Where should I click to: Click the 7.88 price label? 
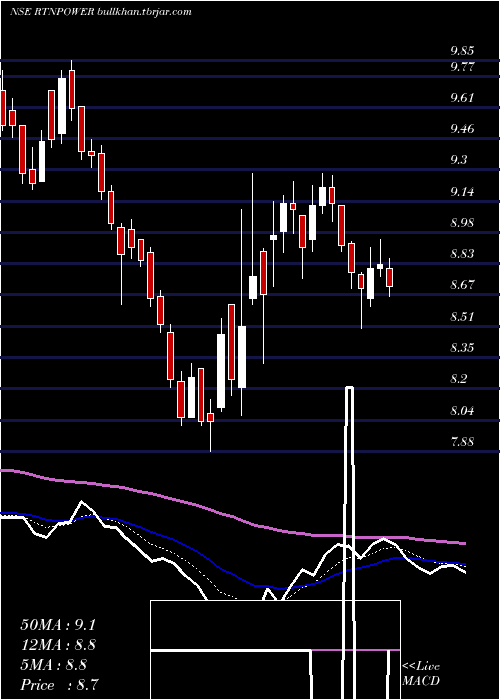(x=462, y=442)
